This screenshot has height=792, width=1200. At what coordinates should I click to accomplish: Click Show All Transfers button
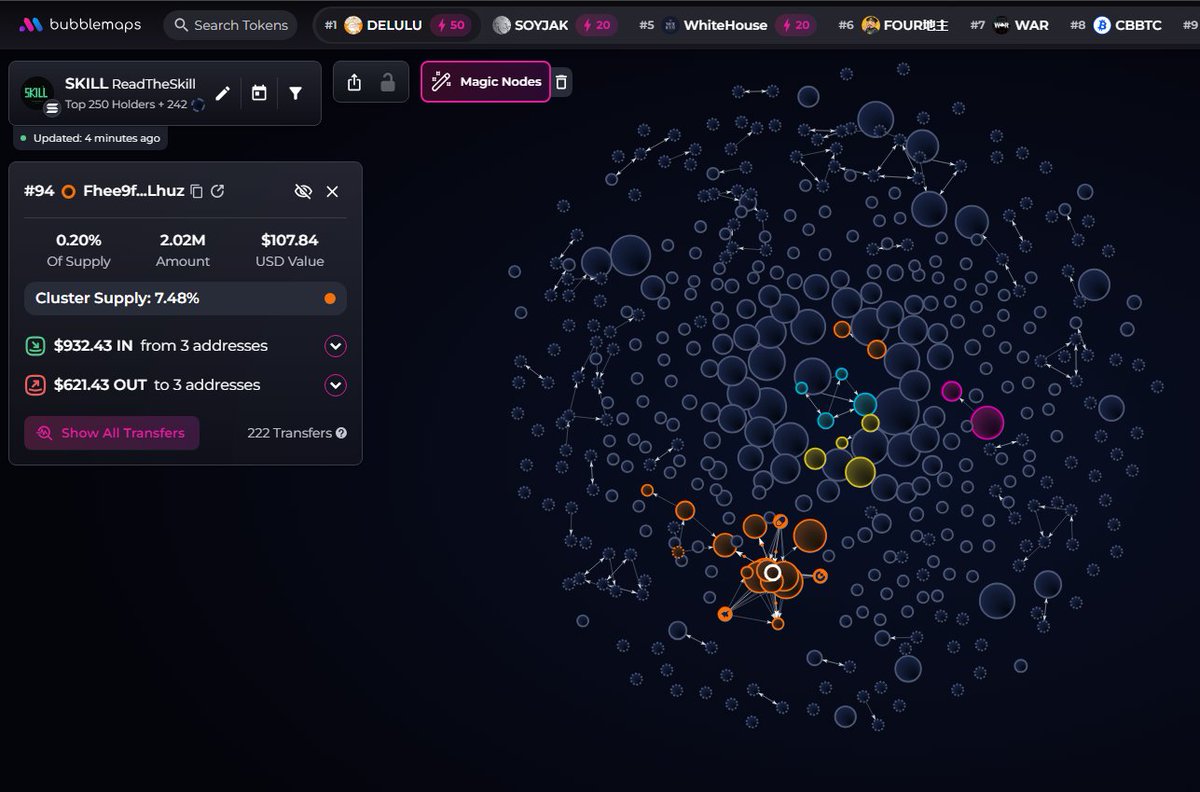(x=112, y=433)
